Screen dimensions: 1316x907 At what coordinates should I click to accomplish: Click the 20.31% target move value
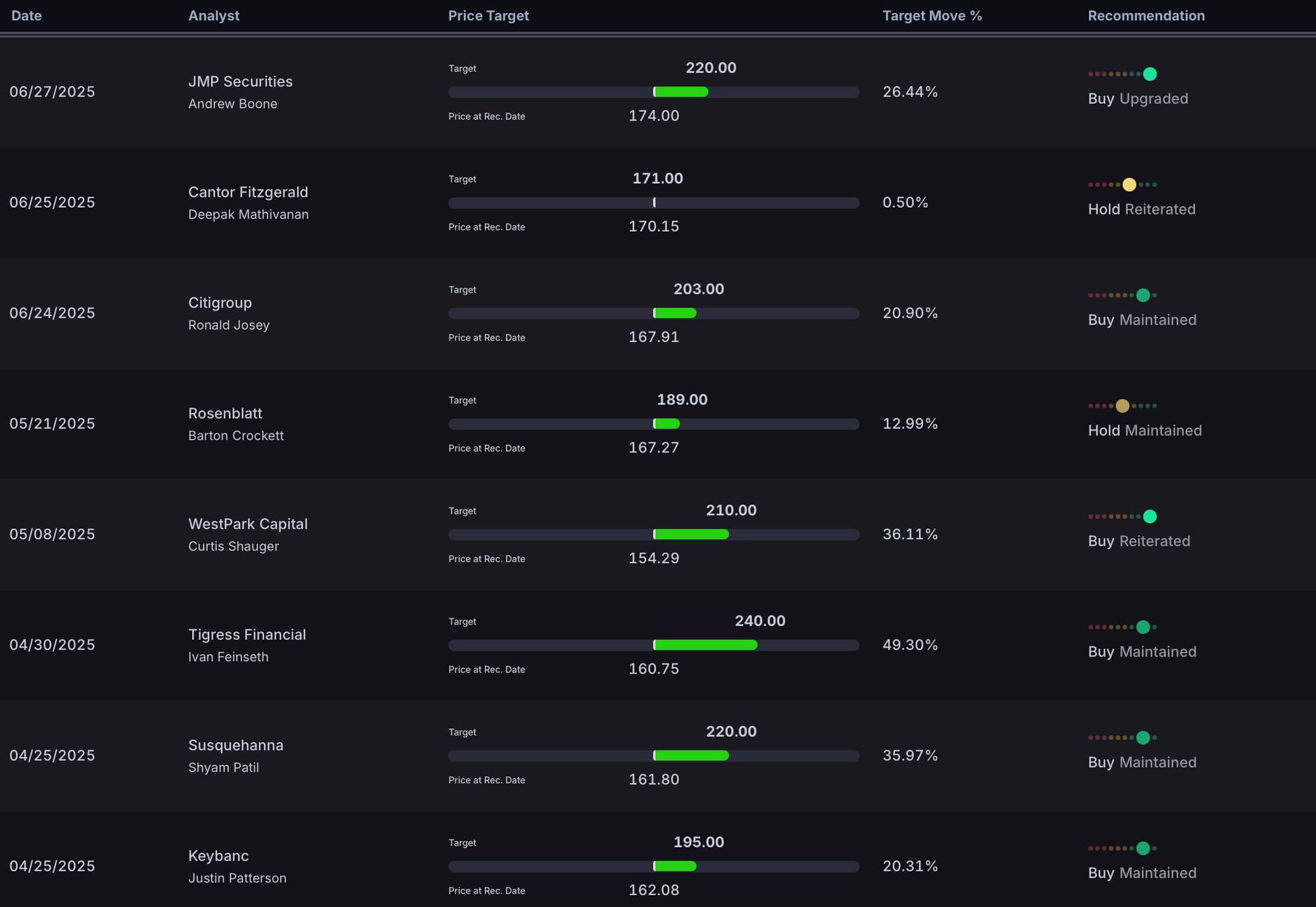[x=910, y=866]
